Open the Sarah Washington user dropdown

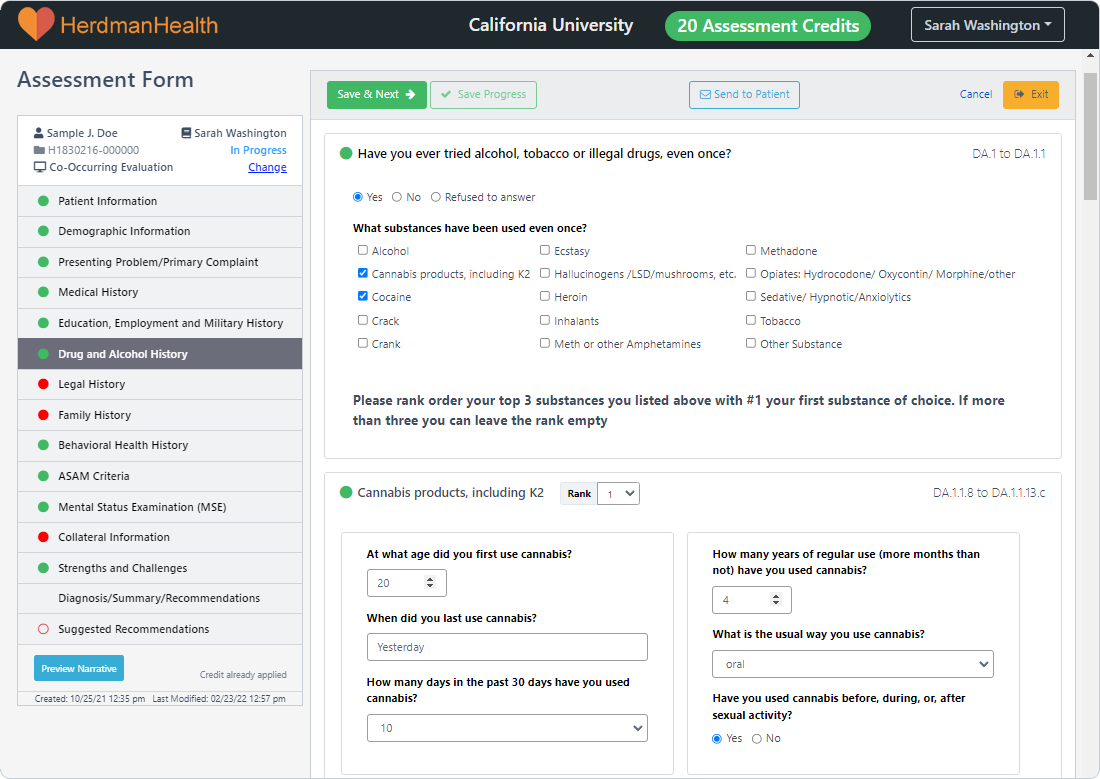987,25
